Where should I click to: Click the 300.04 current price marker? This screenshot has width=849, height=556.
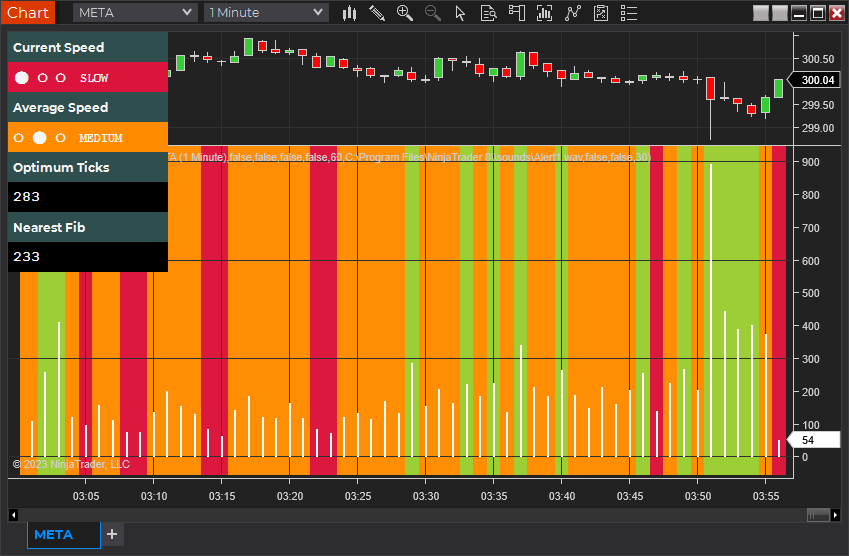point(814,80)
